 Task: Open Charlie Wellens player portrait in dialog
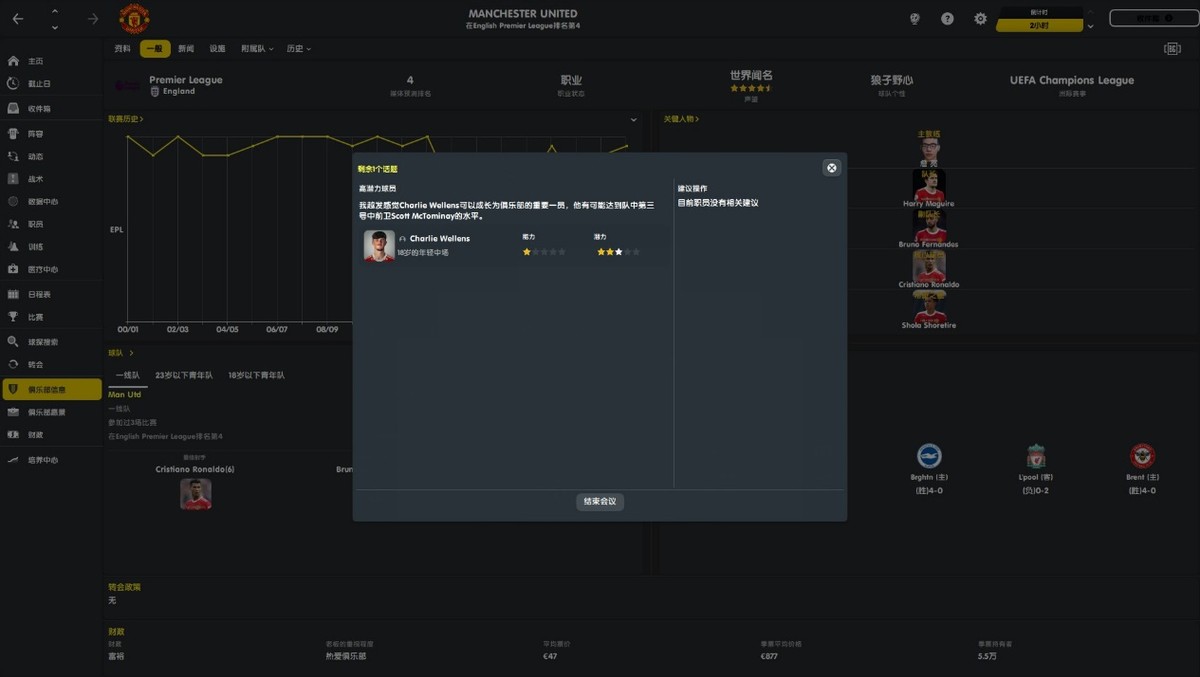[x=379, y=246]
